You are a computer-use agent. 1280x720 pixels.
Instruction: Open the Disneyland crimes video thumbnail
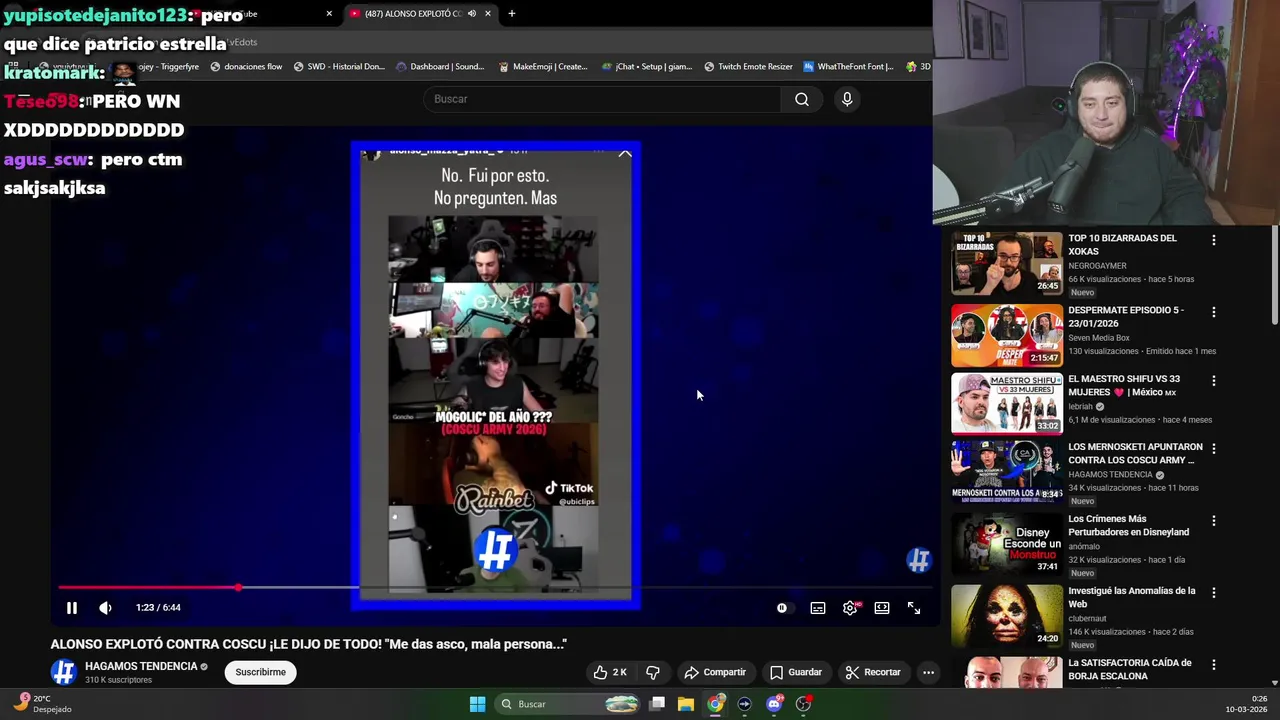(x=1007, y=544)
